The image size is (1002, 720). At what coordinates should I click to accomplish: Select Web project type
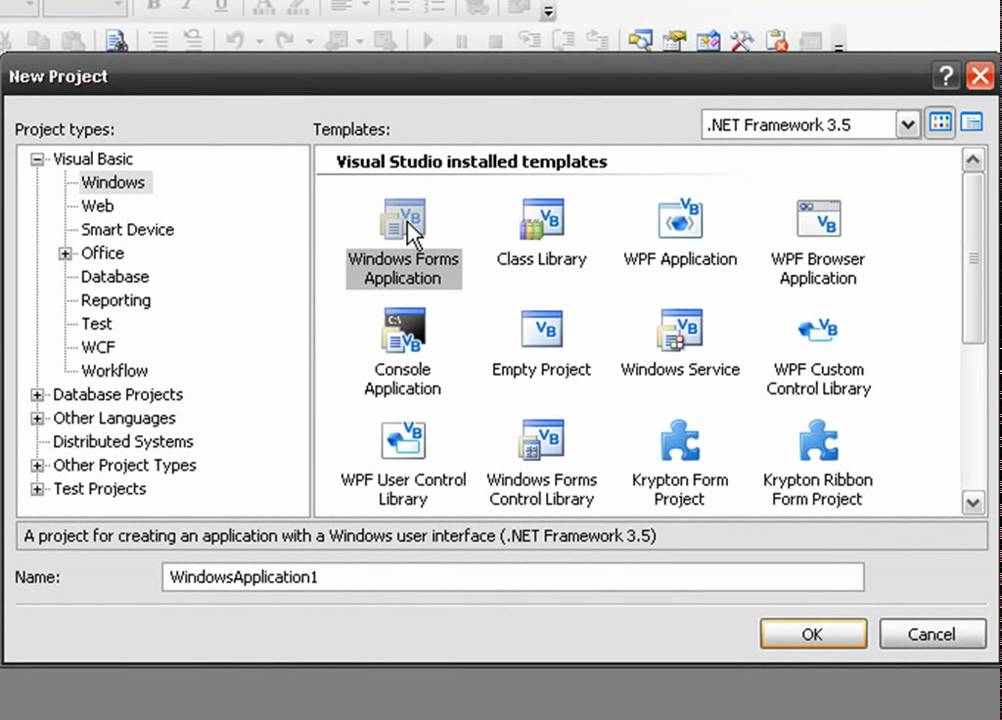point(97,206)
